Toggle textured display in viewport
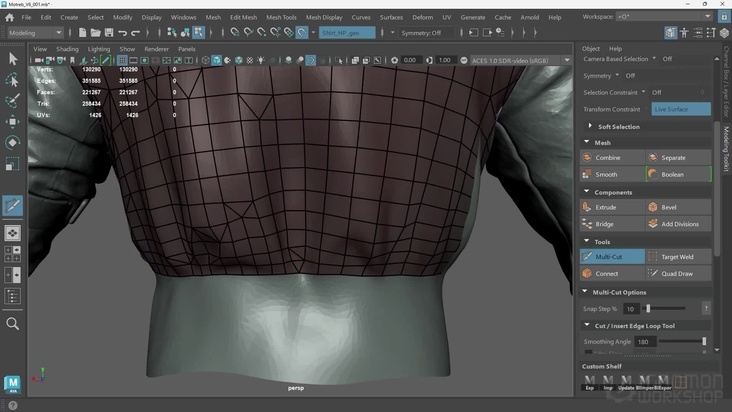 point(250,60)
